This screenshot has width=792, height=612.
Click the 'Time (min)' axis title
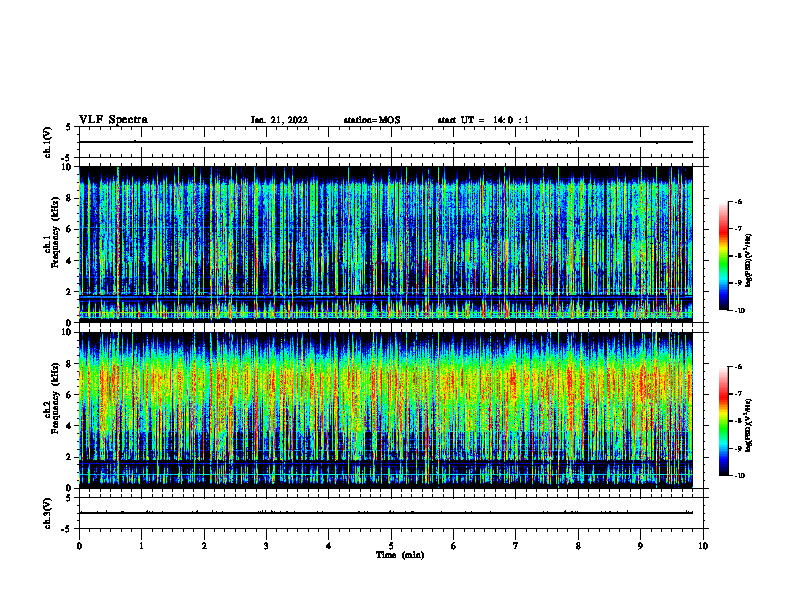(400, 555)
